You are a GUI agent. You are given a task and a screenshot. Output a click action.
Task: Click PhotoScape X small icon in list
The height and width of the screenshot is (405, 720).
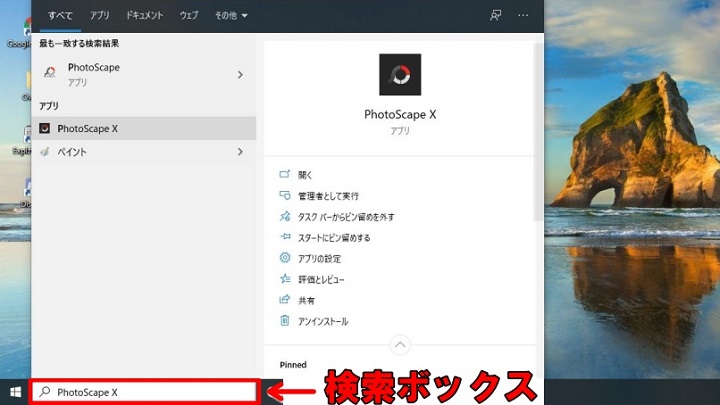(x=45, y=128)
